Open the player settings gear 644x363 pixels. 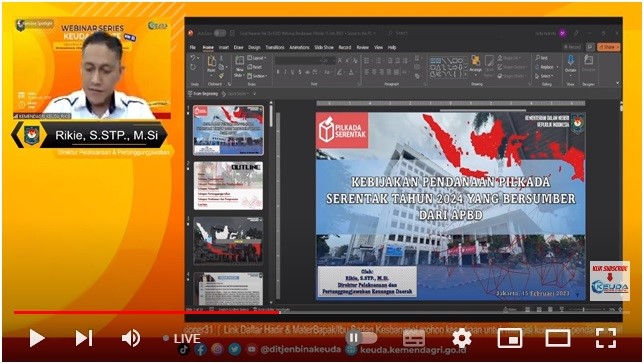point(462,339)
